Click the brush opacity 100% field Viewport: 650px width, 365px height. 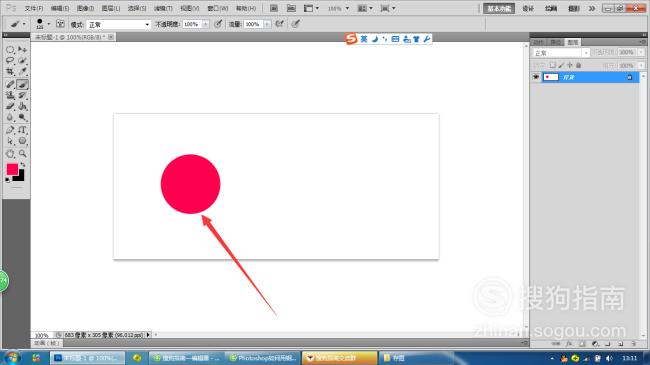click(x=192, y=24)
